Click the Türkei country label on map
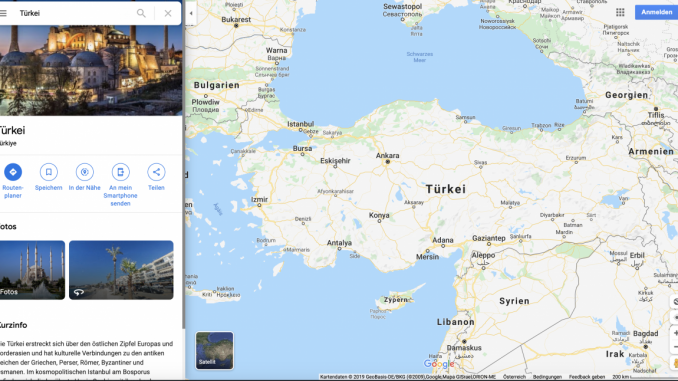678x381 pixels. tap(445, 189)
